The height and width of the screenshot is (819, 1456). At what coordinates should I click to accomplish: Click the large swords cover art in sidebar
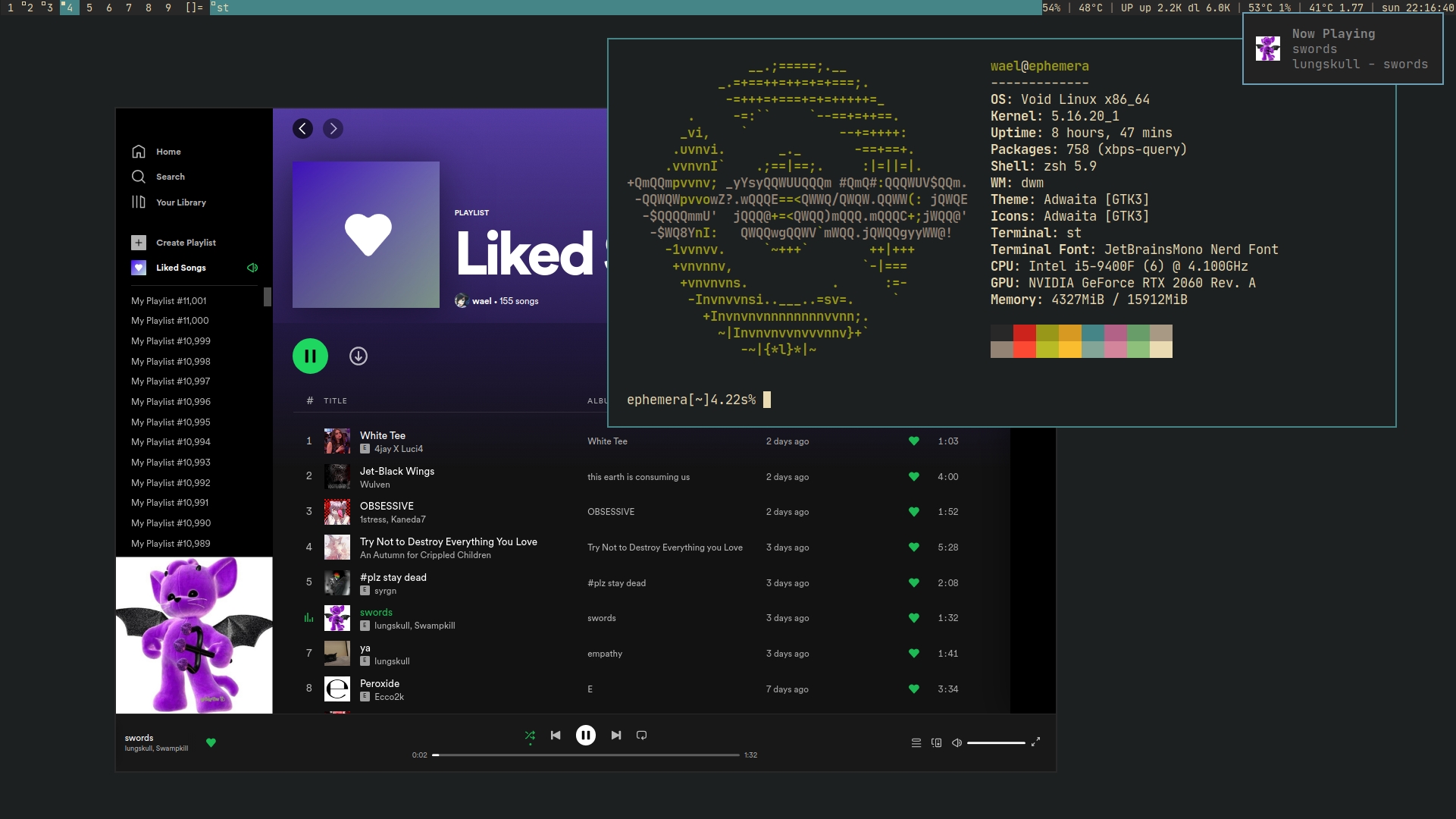194,635
